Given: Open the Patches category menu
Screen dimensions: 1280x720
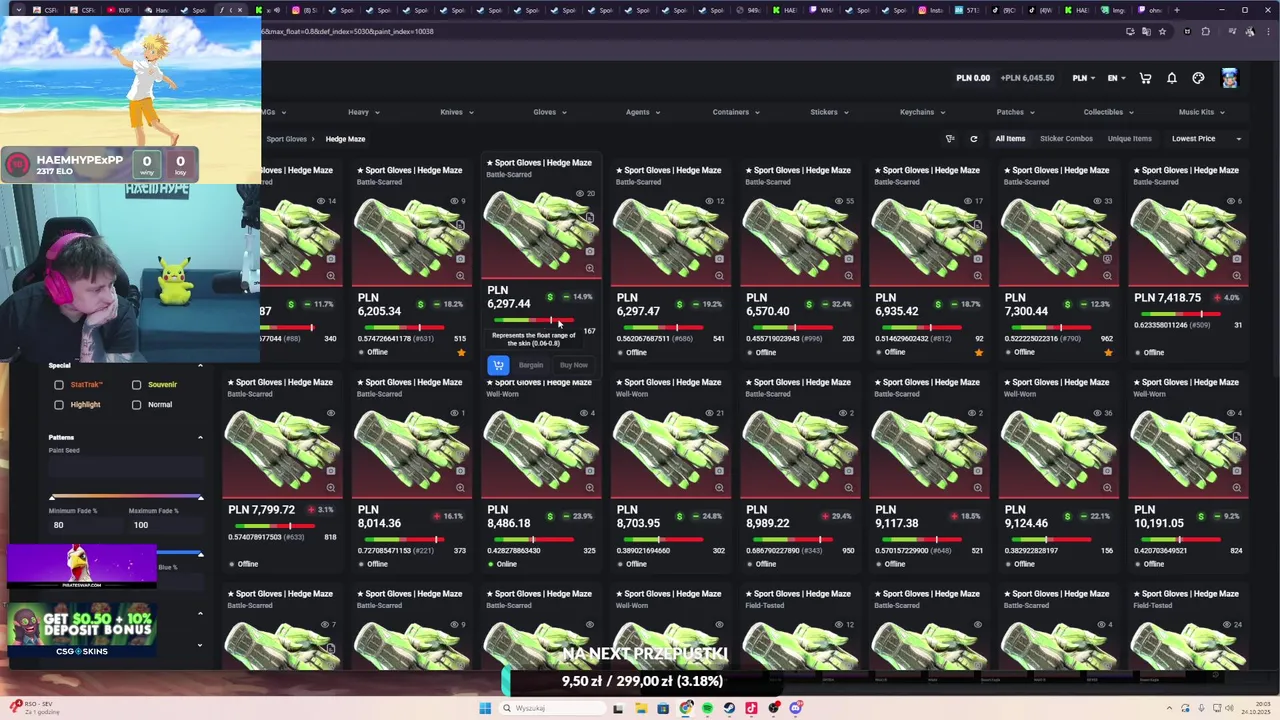Looking at the screenshot, I should tap(1015, 112).
